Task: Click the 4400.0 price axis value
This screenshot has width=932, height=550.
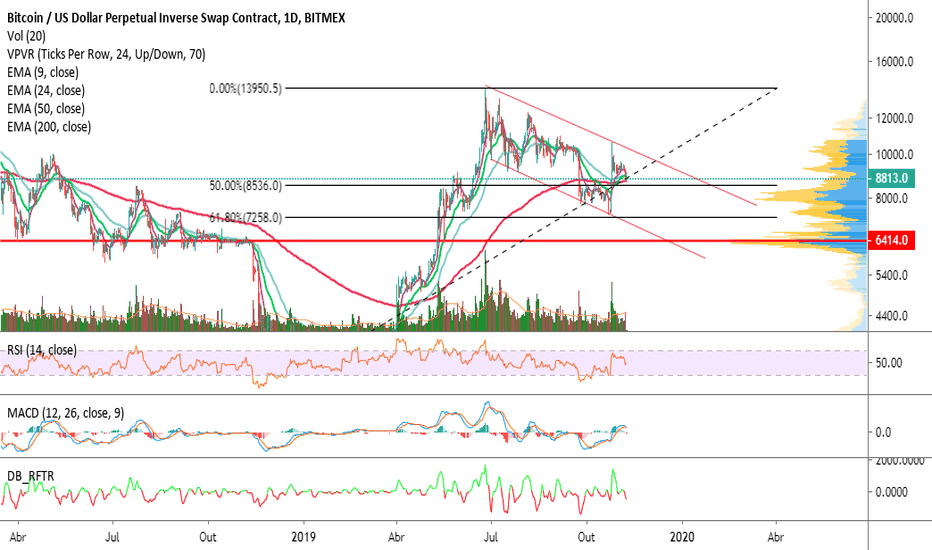Action: [x=892, y=316]
